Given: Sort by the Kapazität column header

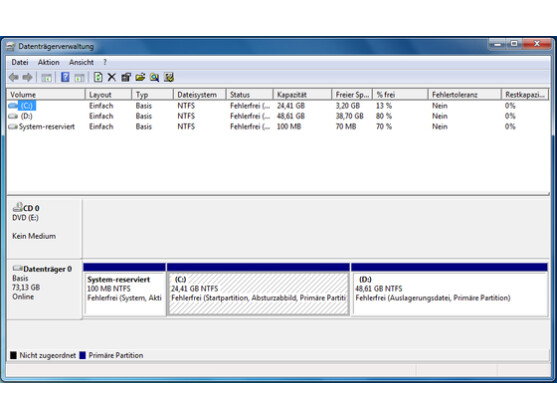Looking at the screenshot, I should [x=302, y=95].
